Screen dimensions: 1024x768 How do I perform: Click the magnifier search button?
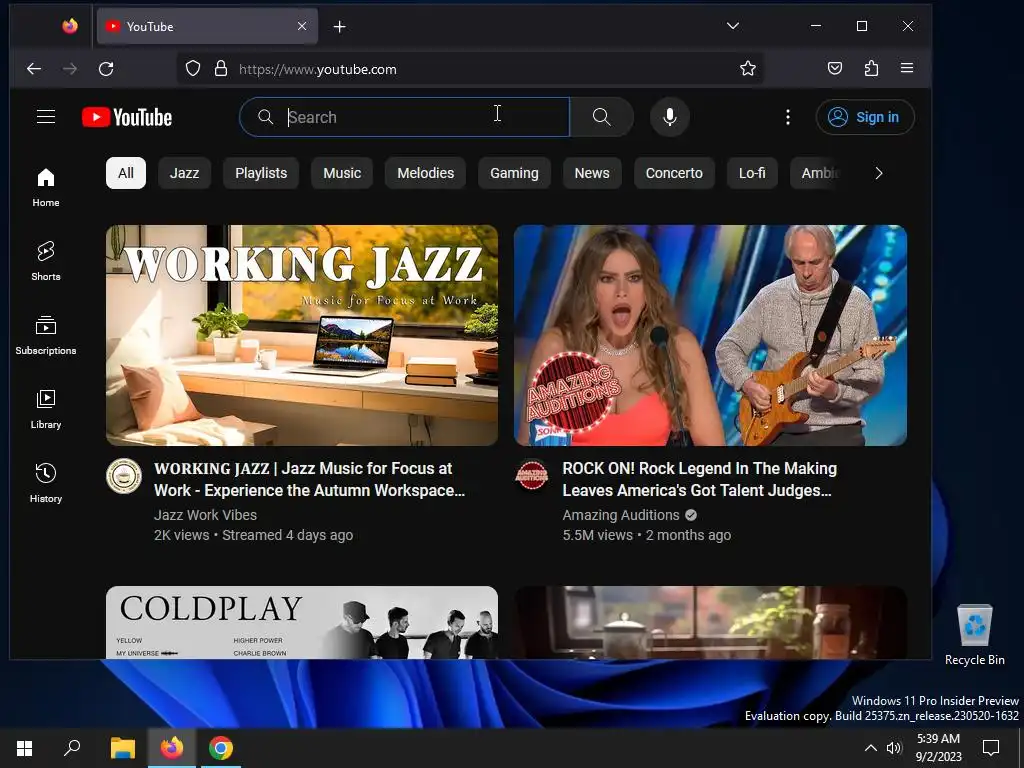(601, 117)
